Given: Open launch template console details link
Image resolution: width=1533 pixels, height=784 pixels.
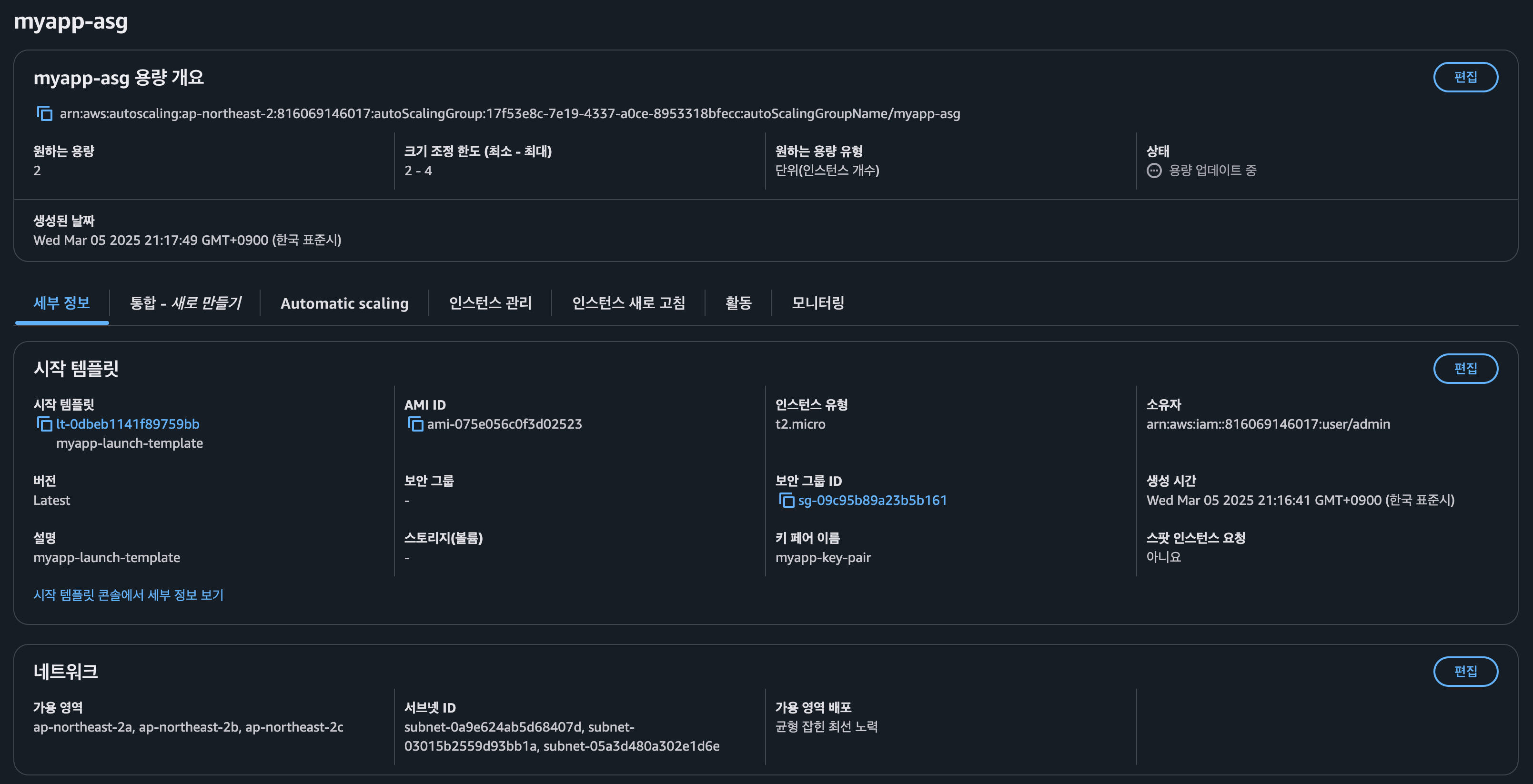Looking at the screenshot, I should (x=129, y=595).
